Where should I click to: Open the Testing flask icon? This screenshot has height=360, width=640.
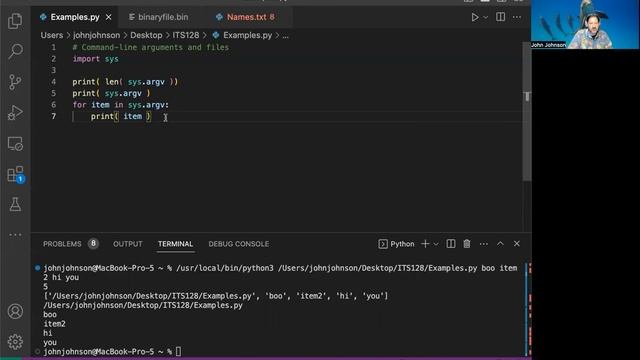point(15,204)
